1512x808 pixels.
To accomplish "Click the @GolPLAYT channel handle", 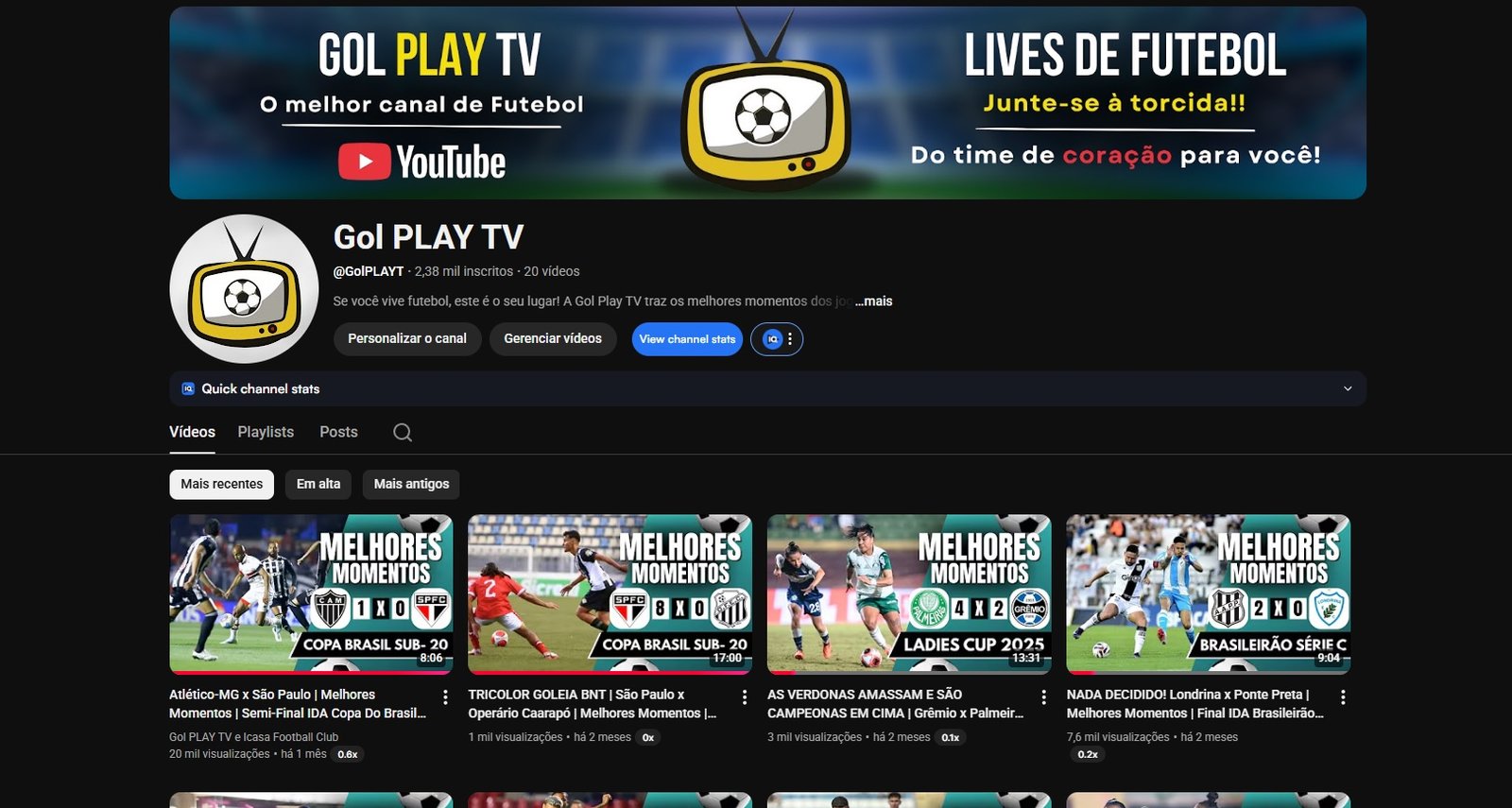I will (x=369, y=271).
